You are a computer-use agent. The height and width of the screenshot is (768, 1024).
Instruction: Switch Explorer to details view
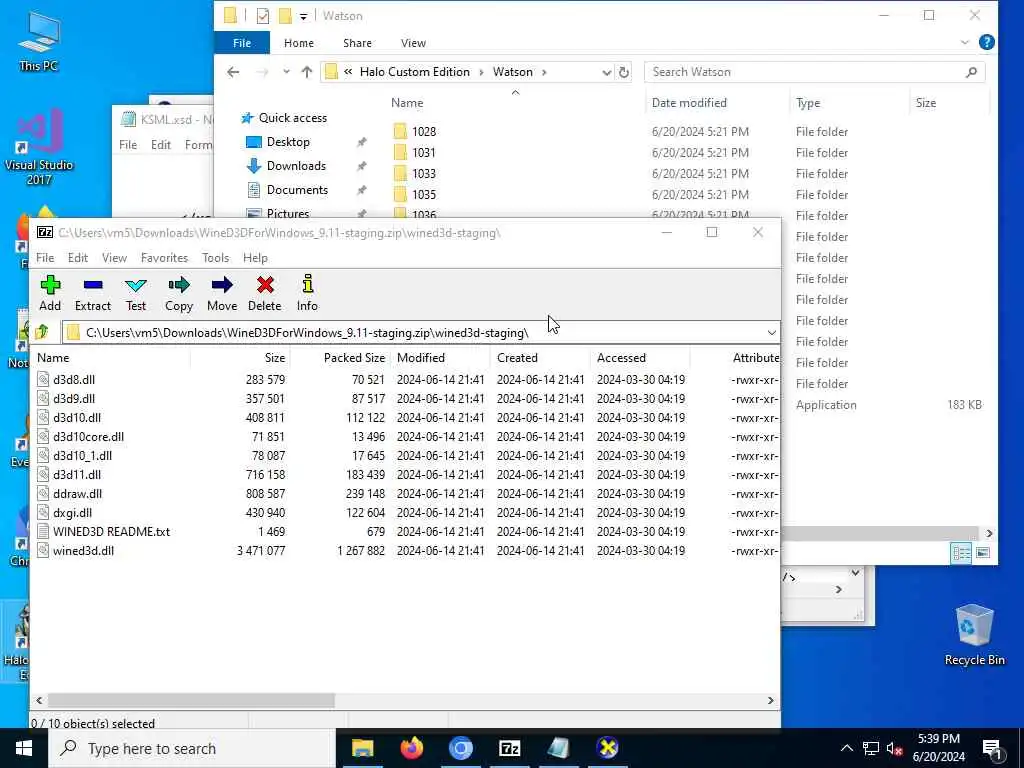click(x=961, y=553)
